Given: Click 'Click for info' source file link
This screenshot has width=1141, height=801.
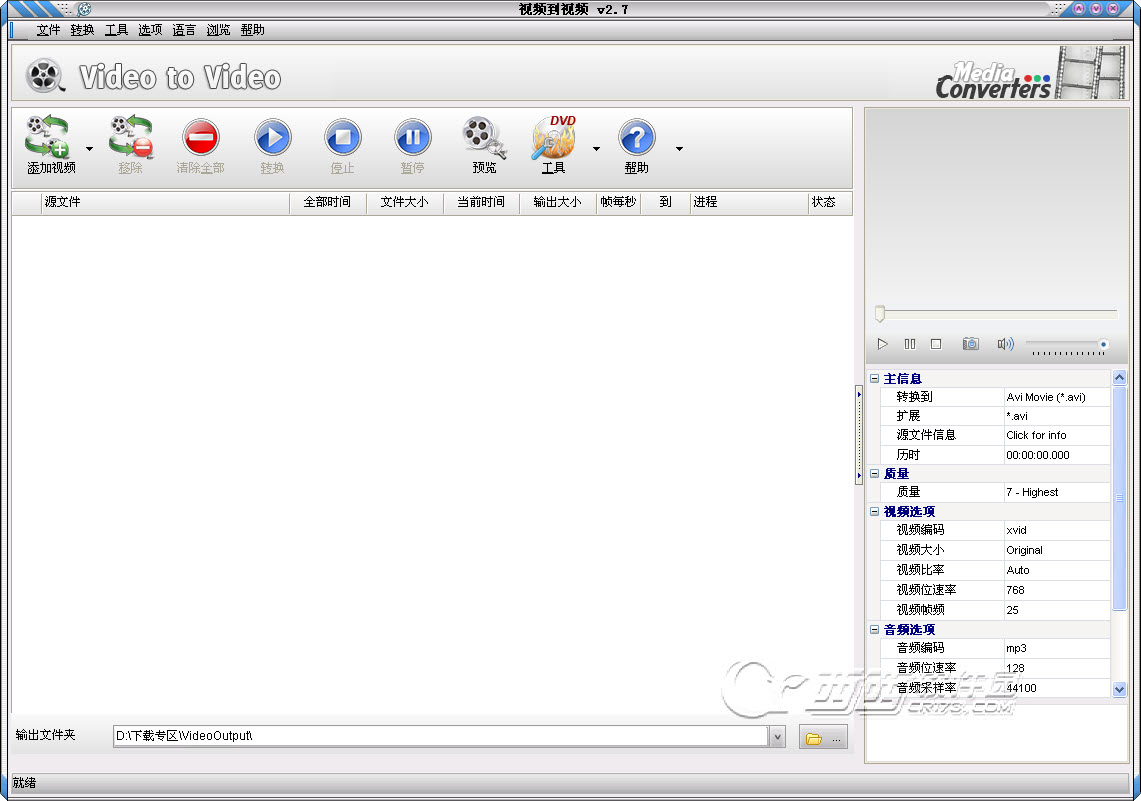Looking at the screenshot, I should 1036,435.
